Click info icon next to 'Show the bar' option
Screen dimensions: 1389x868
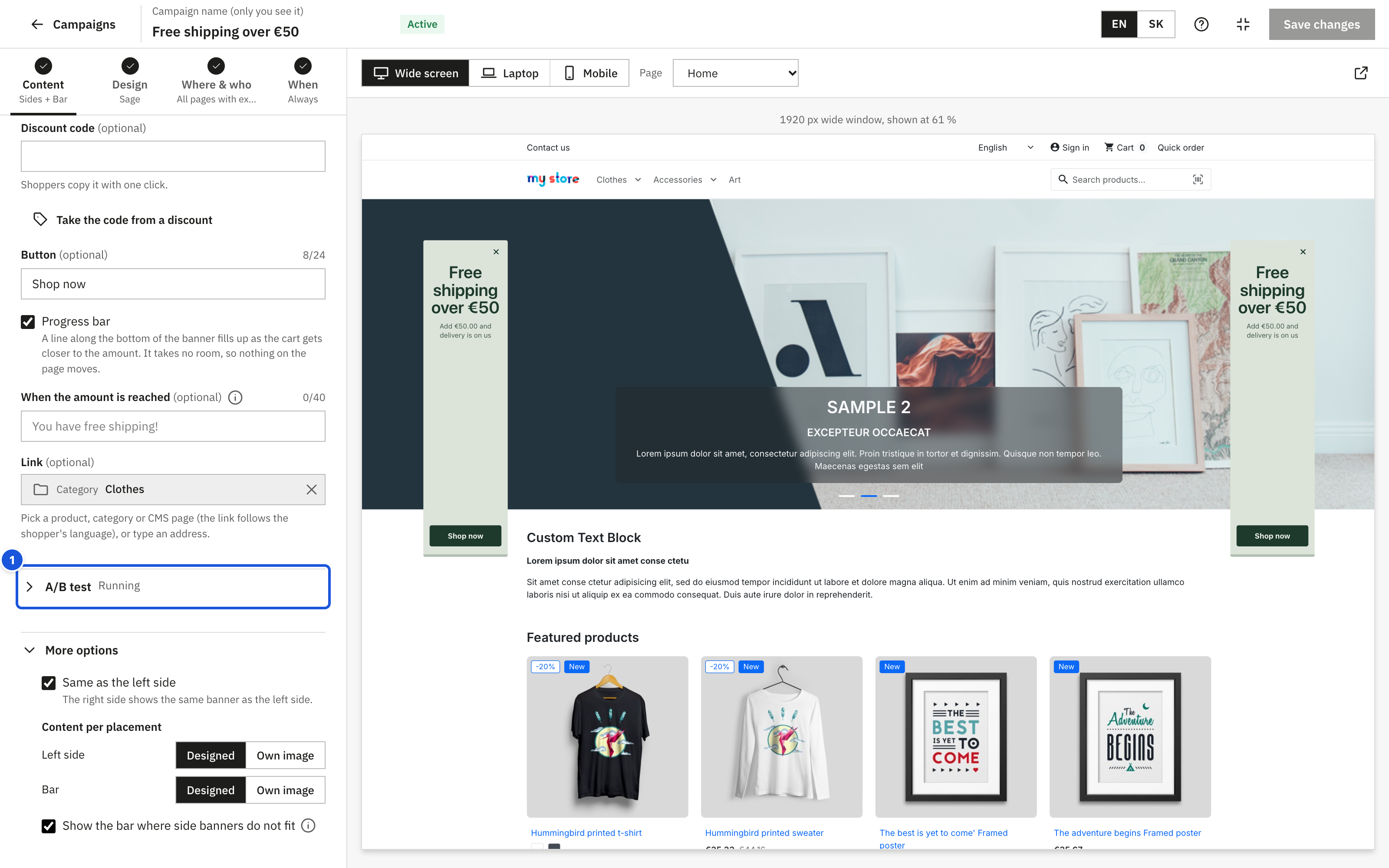[308, 825]
